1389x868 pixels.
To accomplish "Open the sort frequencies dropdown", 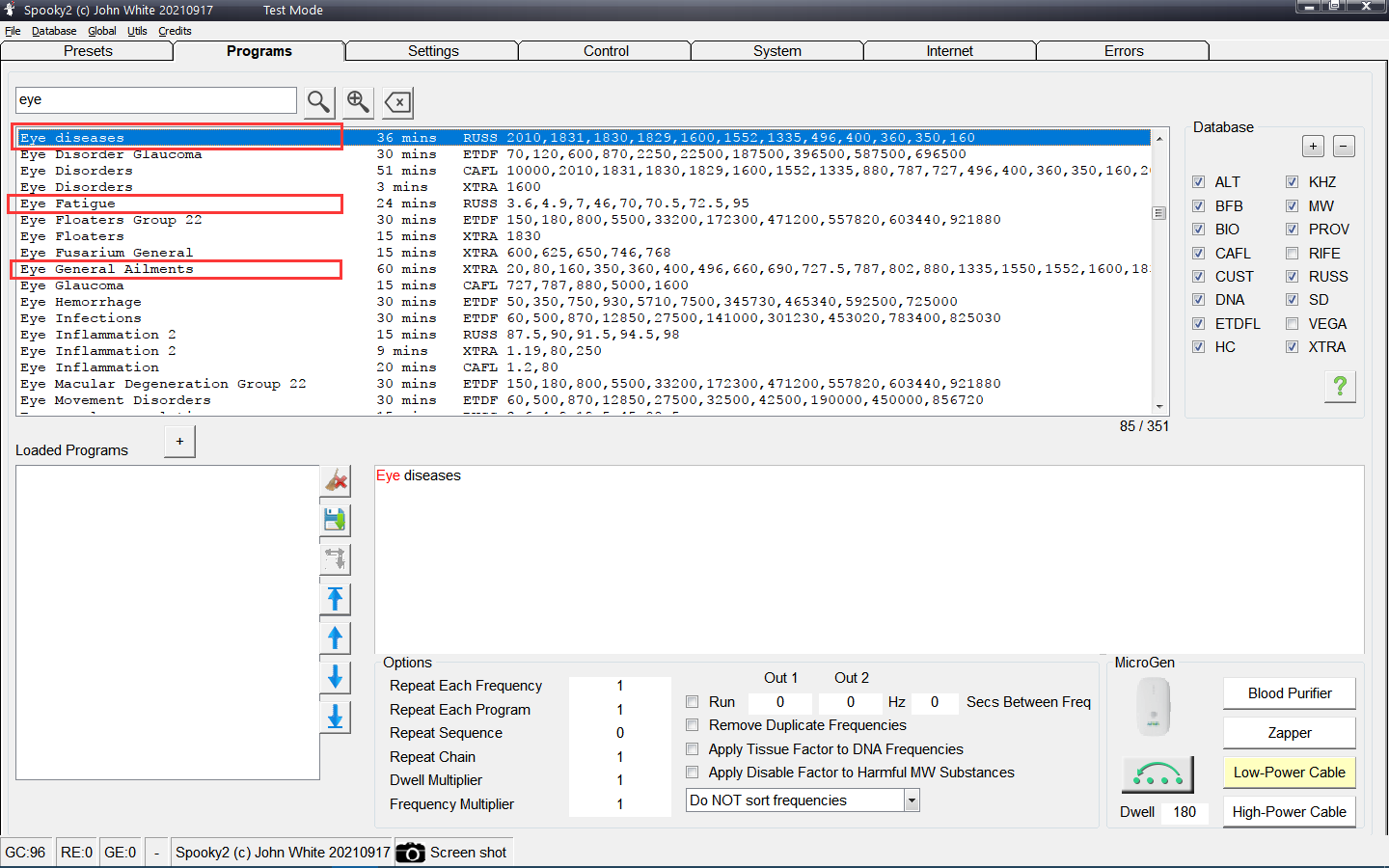I will click(912, 800).
